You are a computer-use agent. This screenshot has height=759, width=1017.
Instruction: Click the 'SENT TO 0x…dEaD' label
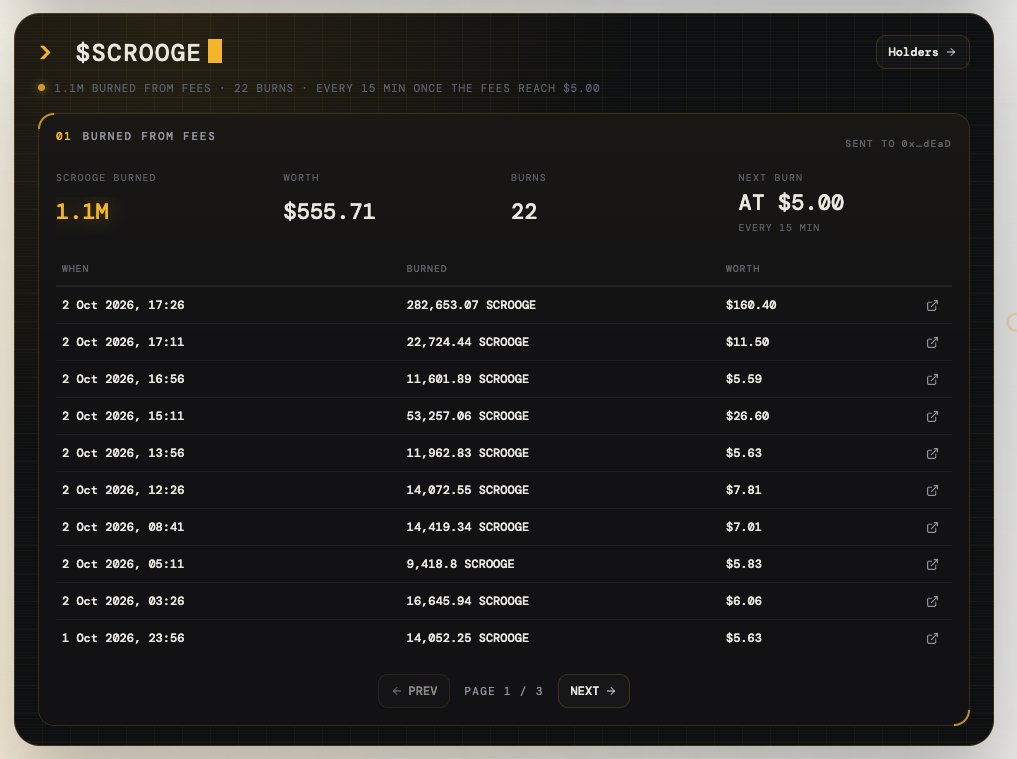(898, 143)
